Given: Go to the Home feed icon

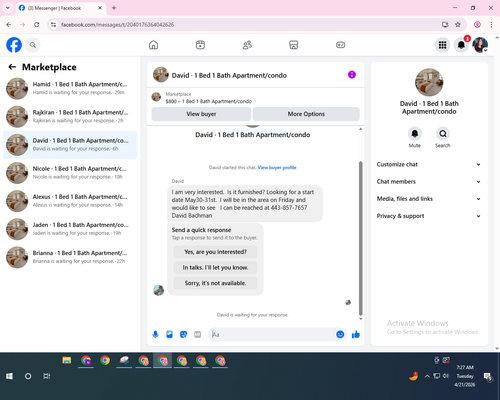Looking at the screenshot, I should point(153,45).
